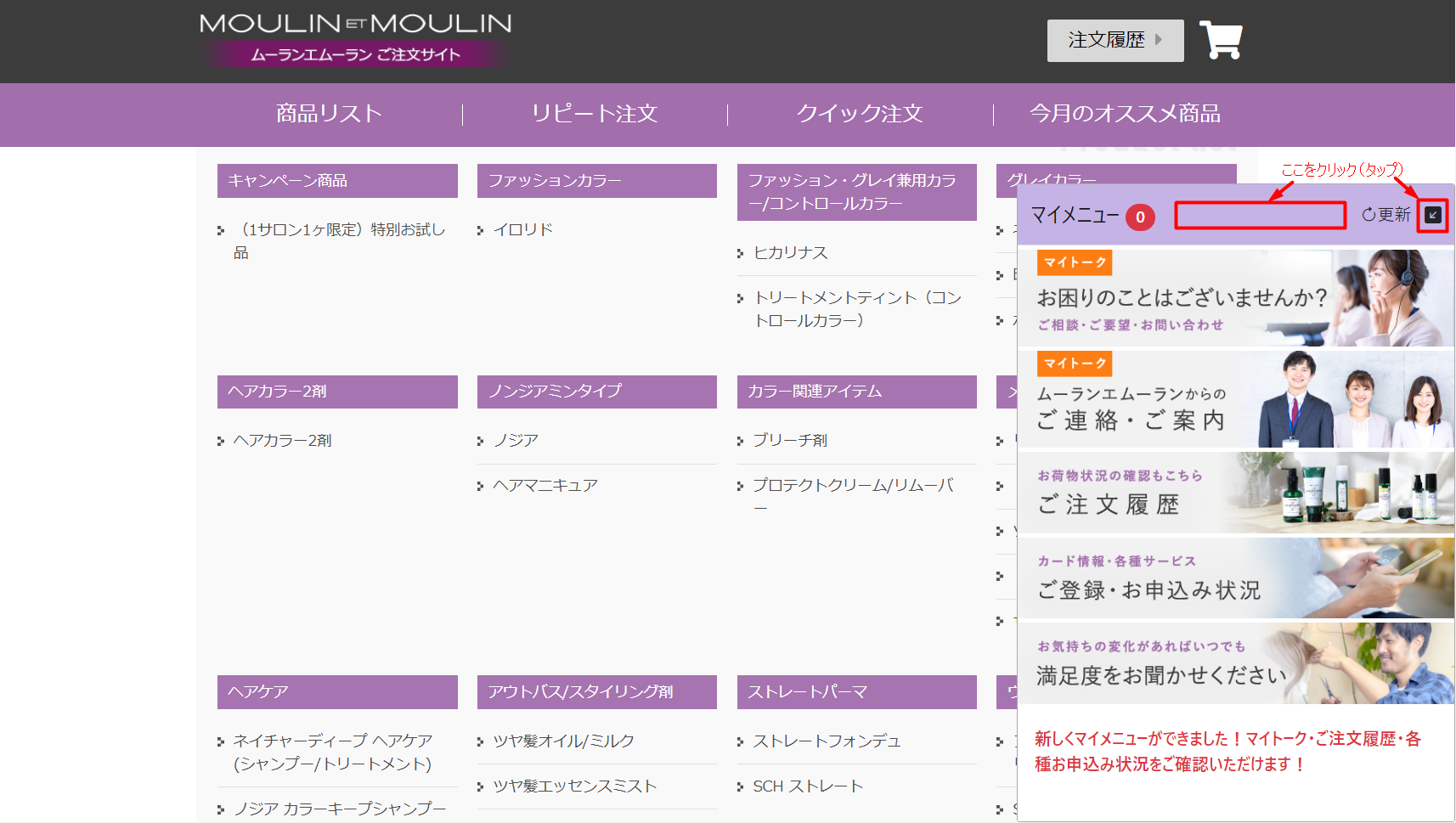Open 今月のオススメ商品 menu item

click(1125, 114)
